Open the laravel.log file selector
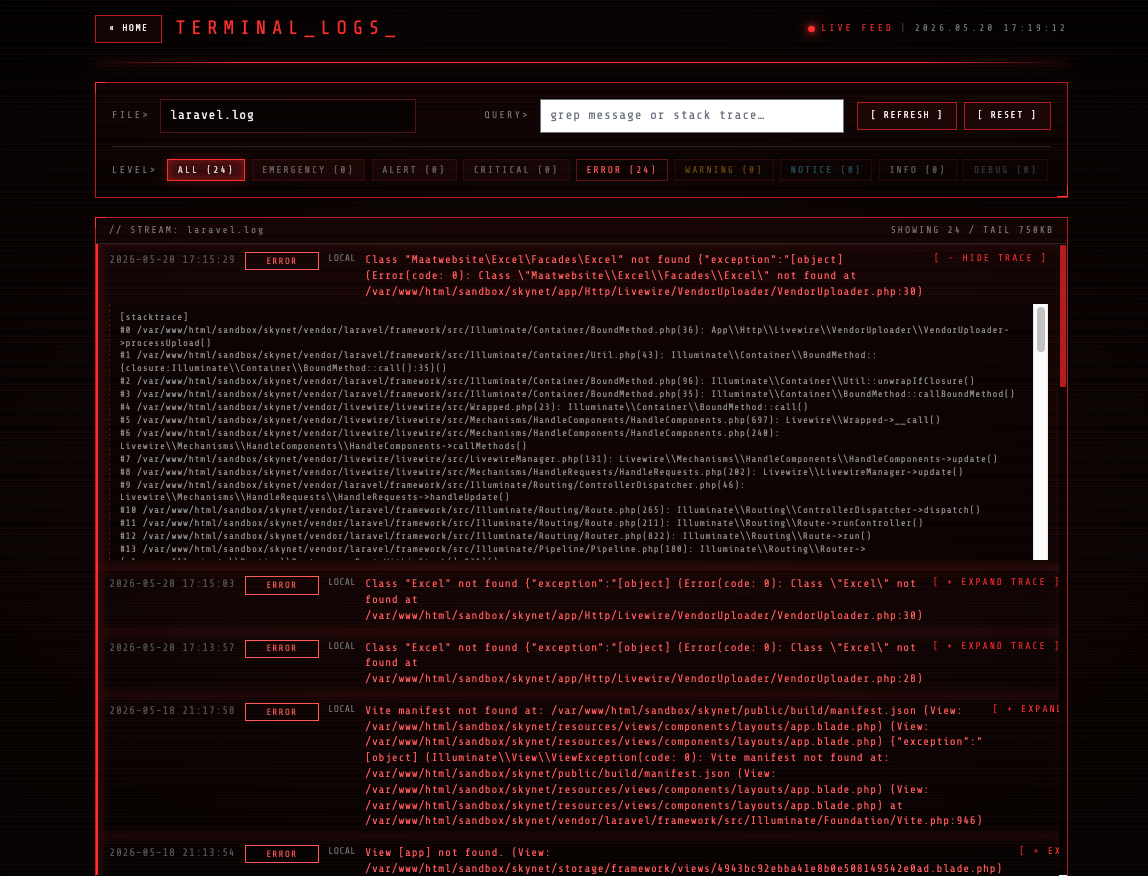The height and width of the screenshot is (876, 1148). (x=288, y=116)
